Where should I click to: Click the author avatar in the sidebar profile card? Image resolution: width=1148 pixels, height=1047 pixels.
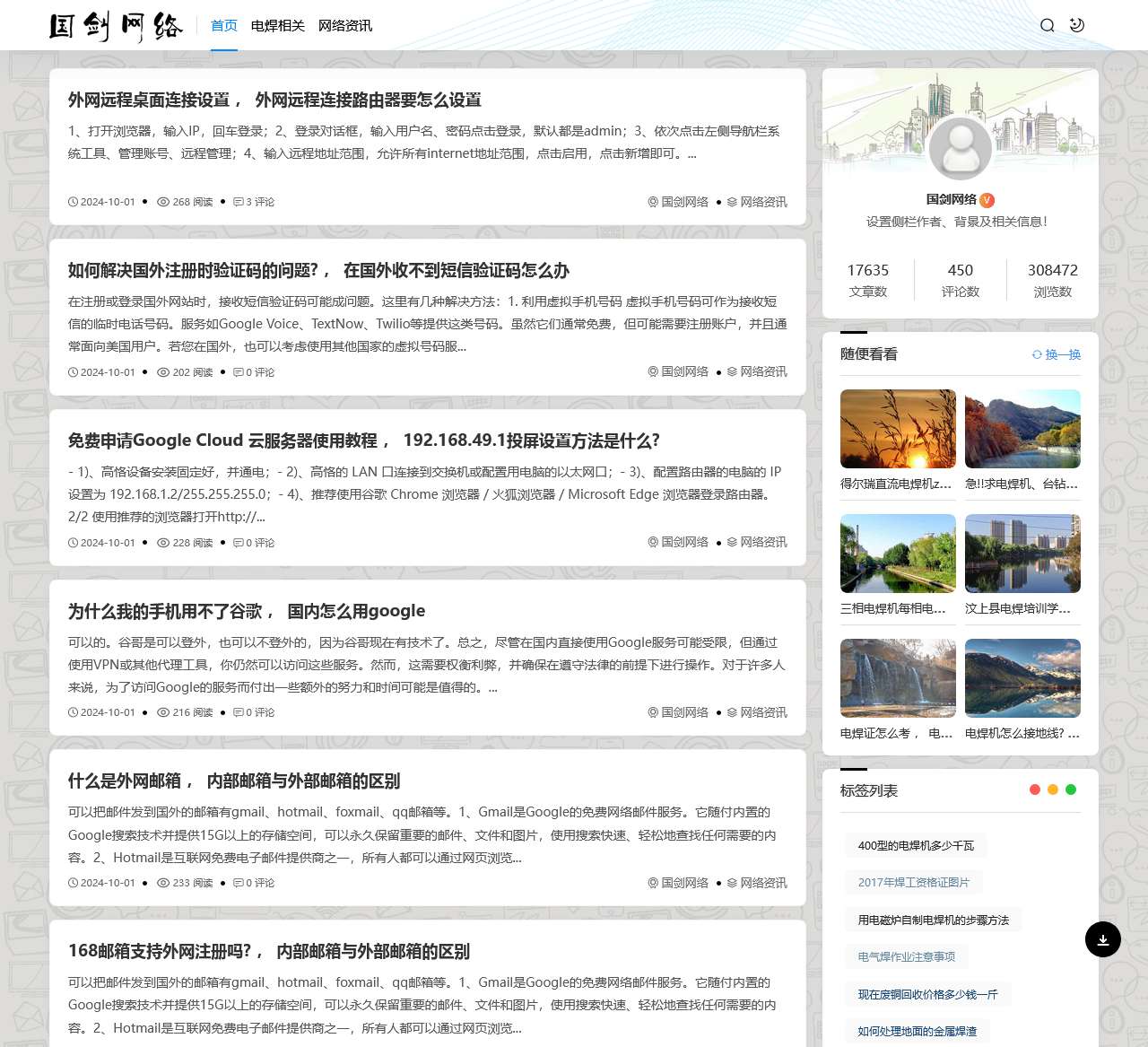click(961, 148)
